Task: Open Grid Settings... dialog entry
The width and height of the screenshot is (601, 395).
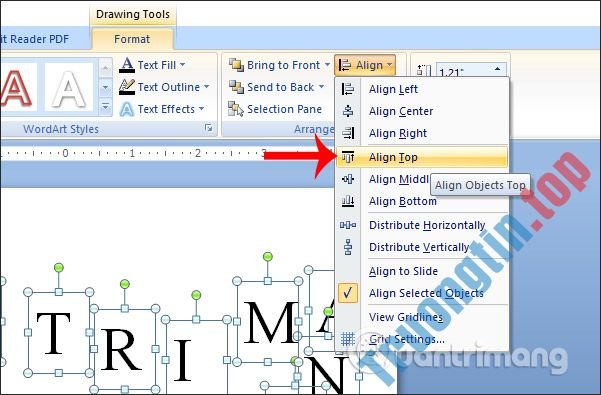Action: coord(422,339)
